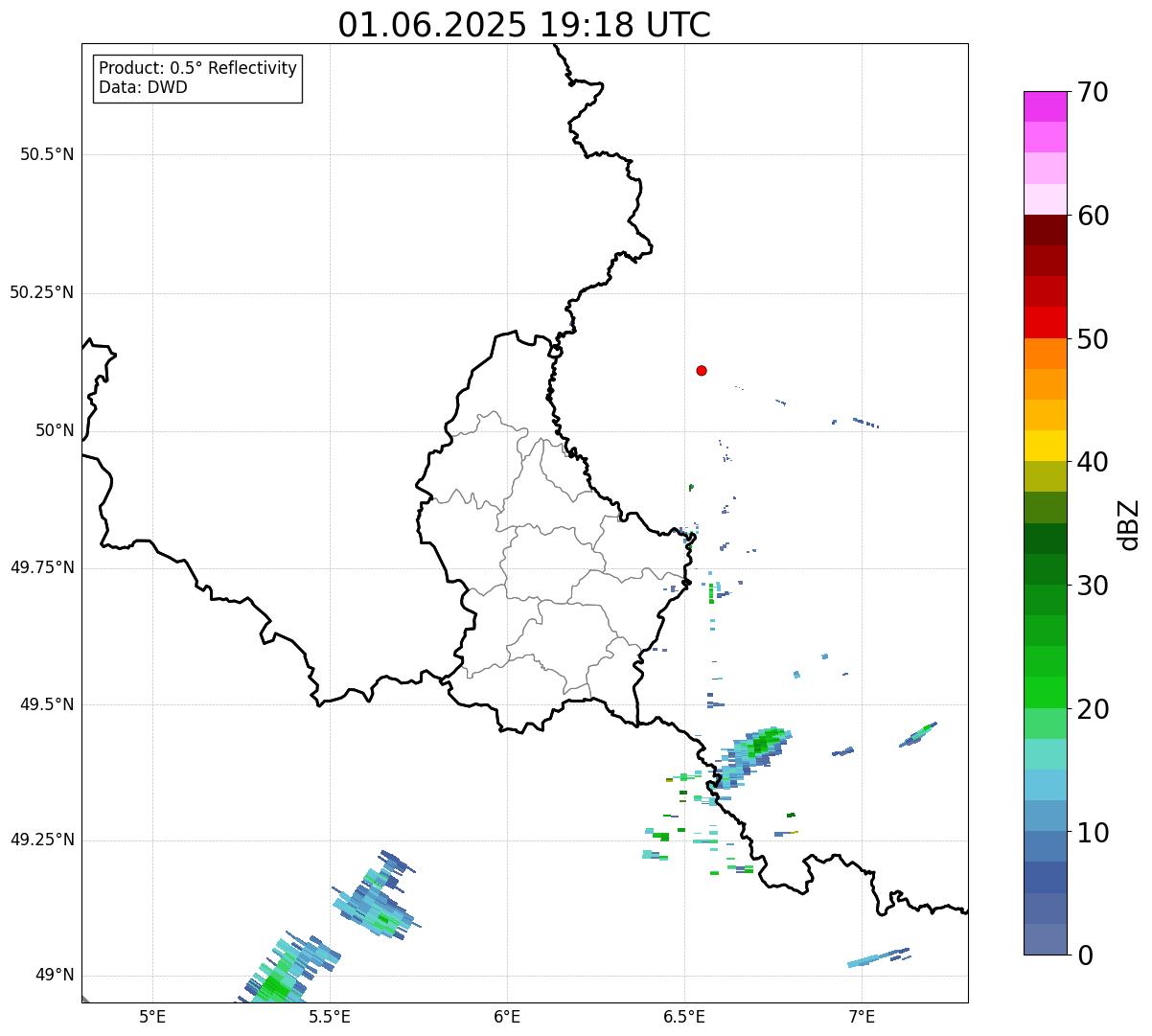This screenshot has height=1036, width=1152.
Task: Click the colorbar tick label 70
Action: pyautogui.click(x=1093, y=93)
